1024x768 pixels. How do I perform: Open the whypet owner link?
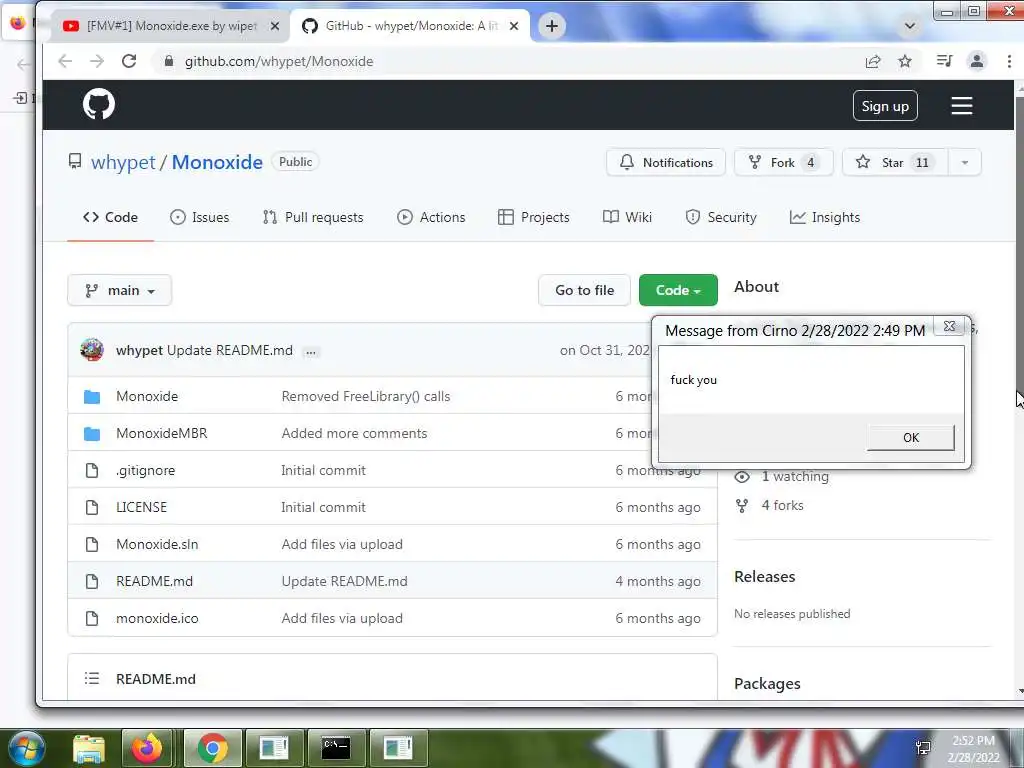tap(123, 162)
